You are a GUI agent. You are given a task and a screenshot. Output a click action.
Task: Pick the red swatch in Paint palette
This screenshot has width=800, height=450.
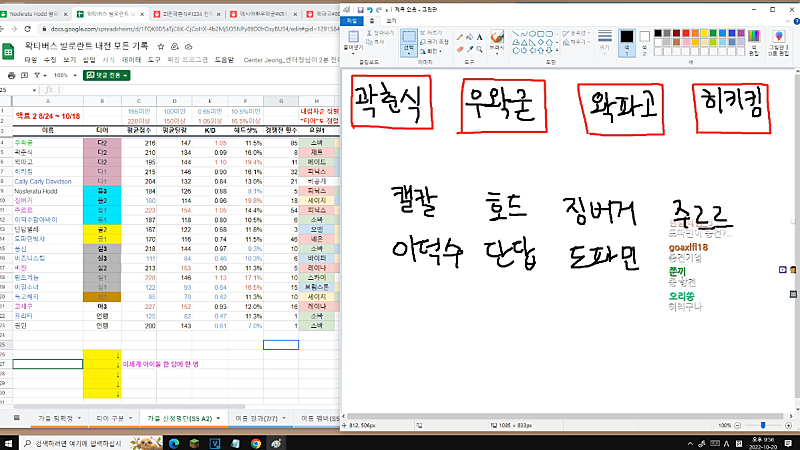click(x=693, y=32)
